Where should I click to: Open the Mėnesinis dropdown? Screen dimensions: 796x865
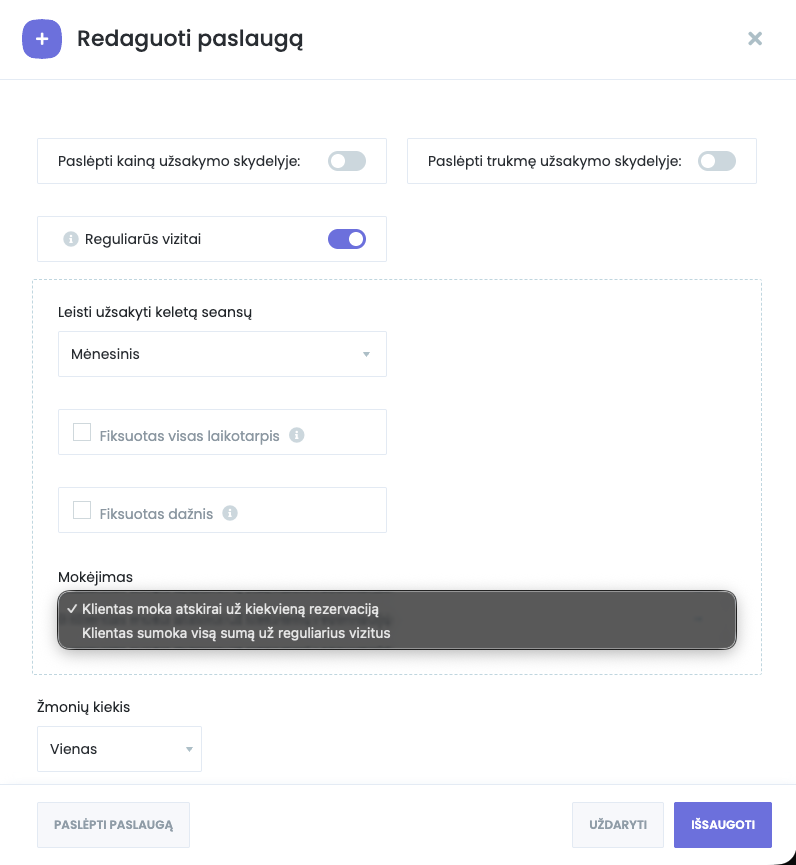222,354
